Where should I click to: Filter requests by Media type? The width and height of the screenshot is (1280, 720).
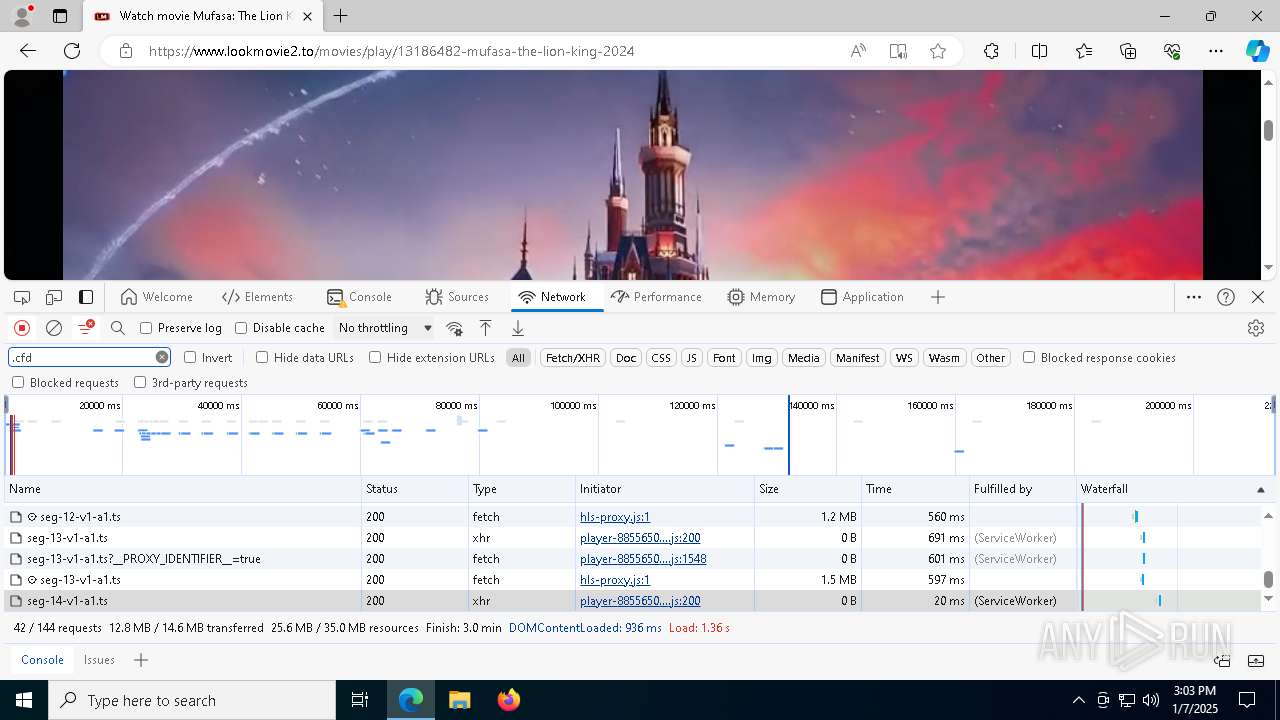tap(804, 357)
